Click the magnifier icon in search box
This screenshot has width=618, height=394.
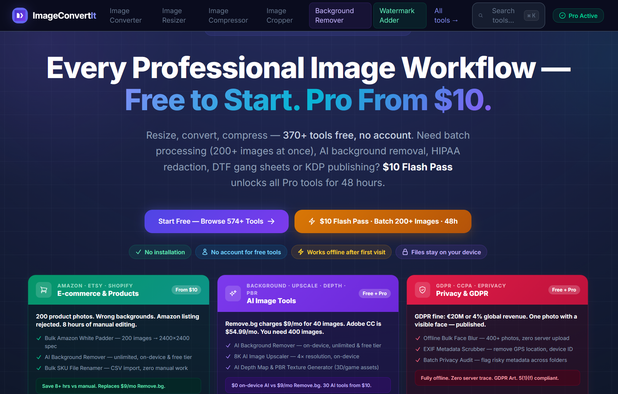coord(481,16)
